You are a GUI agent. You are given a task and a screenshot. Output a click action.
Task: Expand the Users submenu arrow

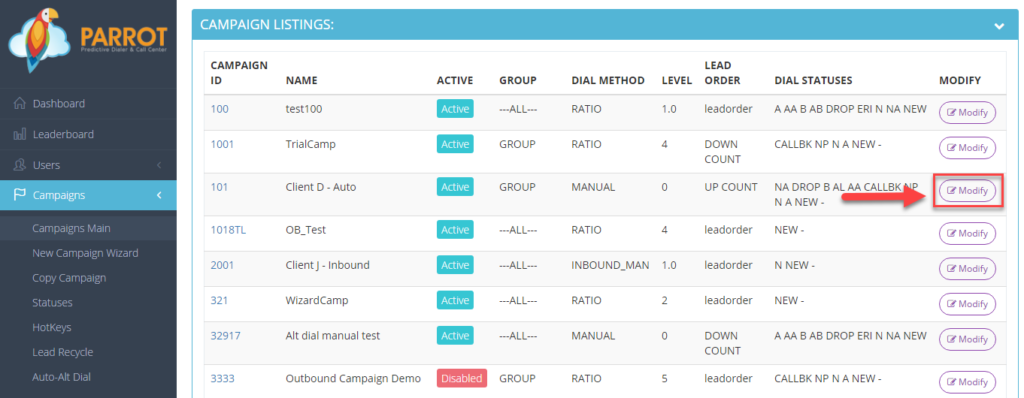[x=159, y=165]
